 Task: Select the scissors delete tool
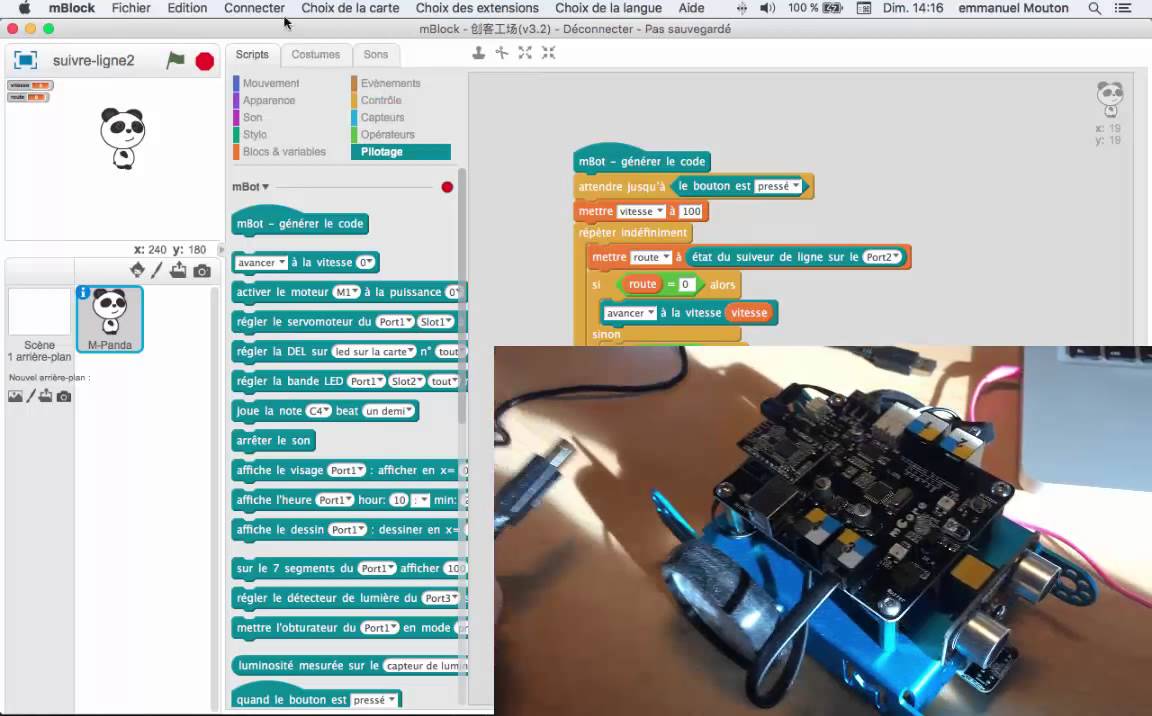(x=502, y=53)
